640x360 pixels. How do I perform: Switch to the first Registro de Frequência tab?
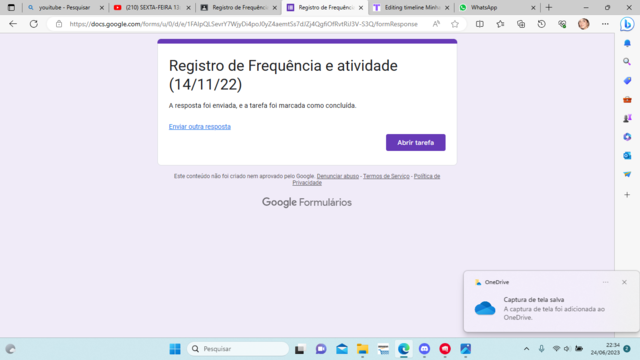pyautogui.click(x=239, y=7)
